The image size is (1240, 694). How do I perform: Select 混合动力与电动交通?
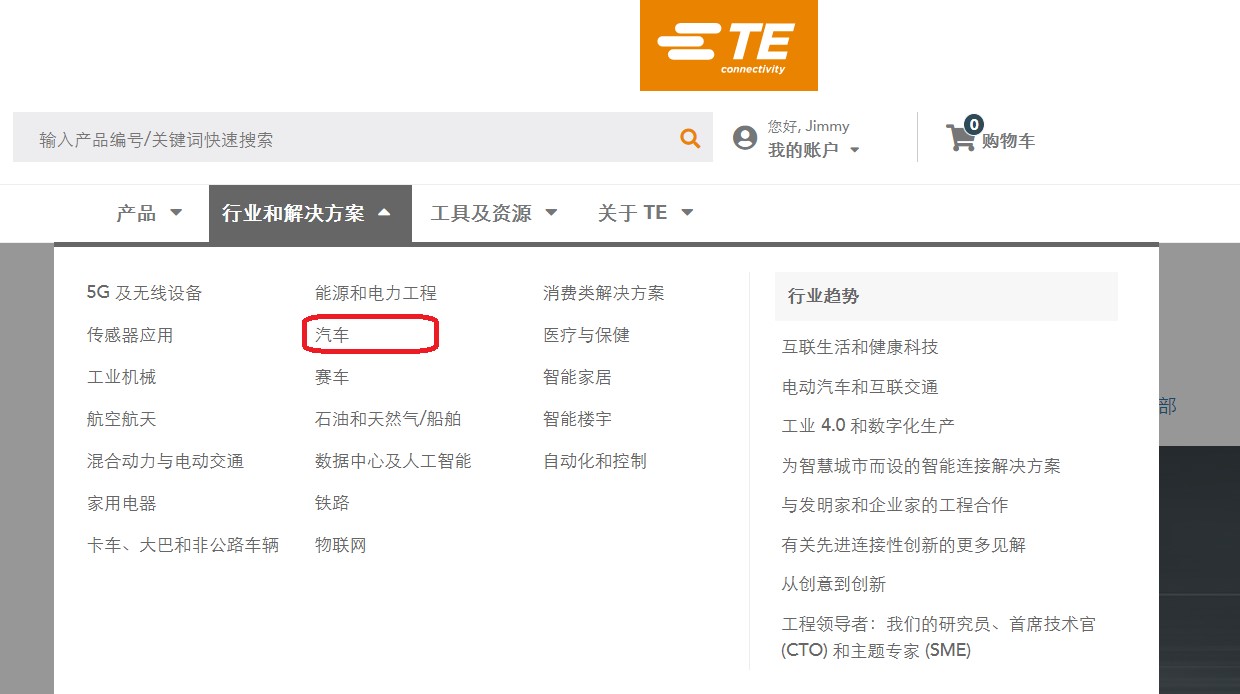pyautogui.click(x=165, y=461)
